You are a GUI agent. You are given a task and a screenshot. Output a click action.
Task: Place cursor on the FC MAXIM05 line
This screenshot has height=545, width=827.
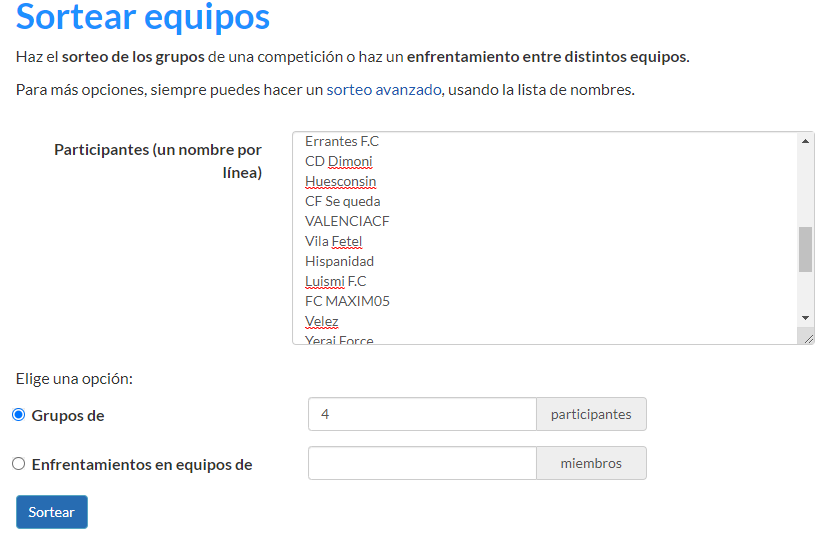(x=347, y=301)
